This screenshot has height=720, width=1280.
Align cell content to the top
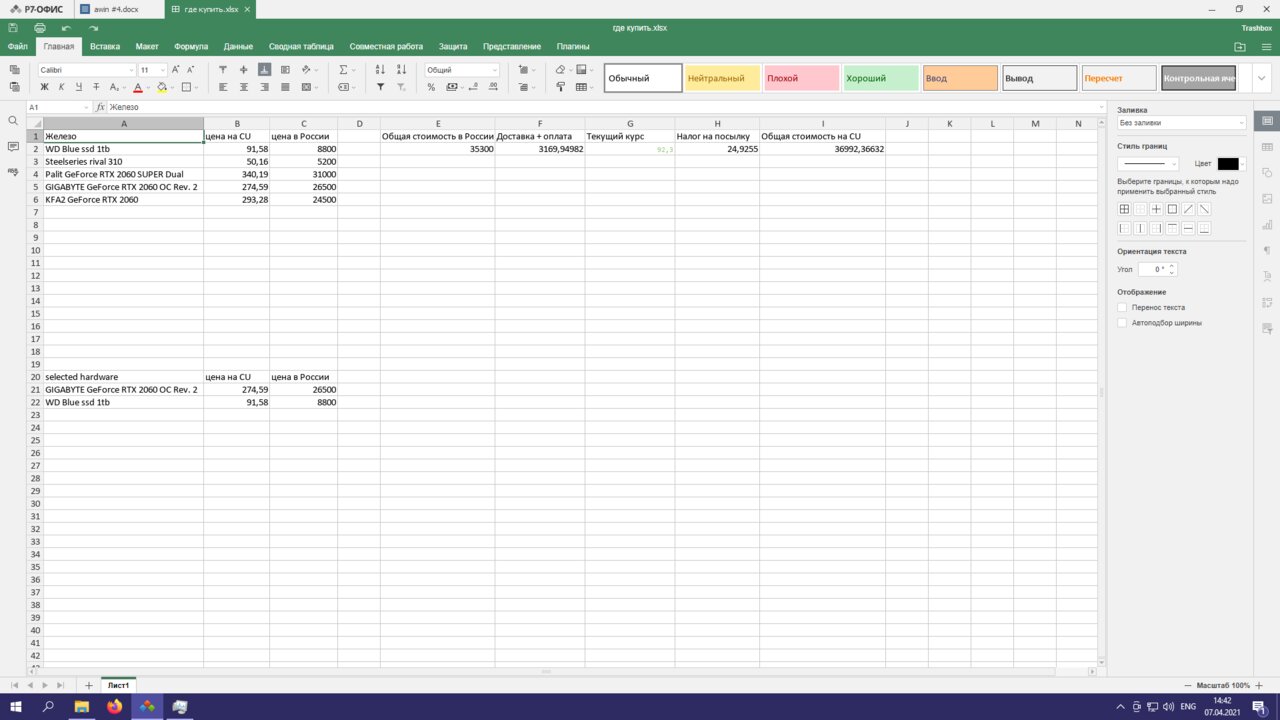click(x=223, y=70)
